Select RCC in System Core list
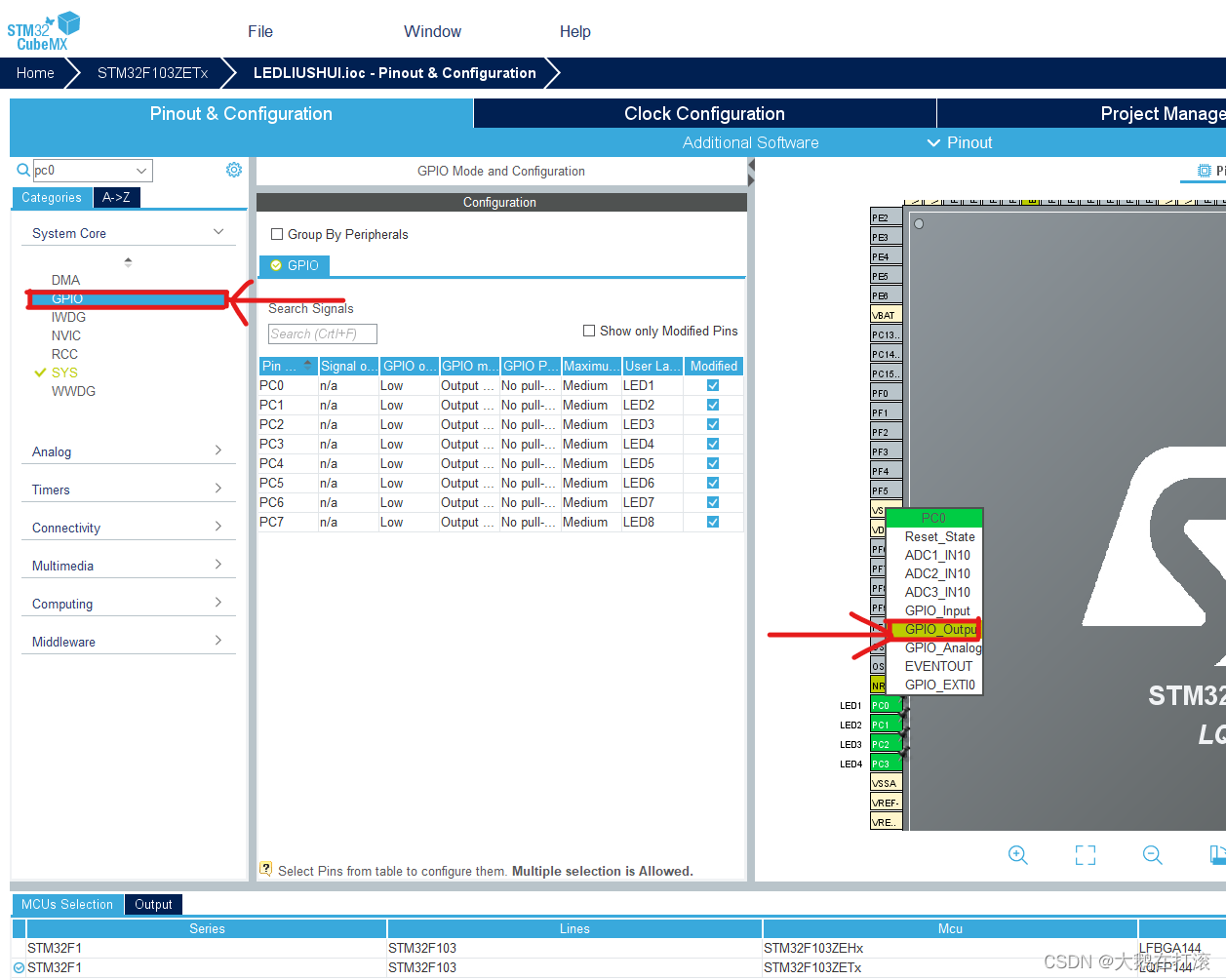The image size is (1226, 980). [64, 354]
